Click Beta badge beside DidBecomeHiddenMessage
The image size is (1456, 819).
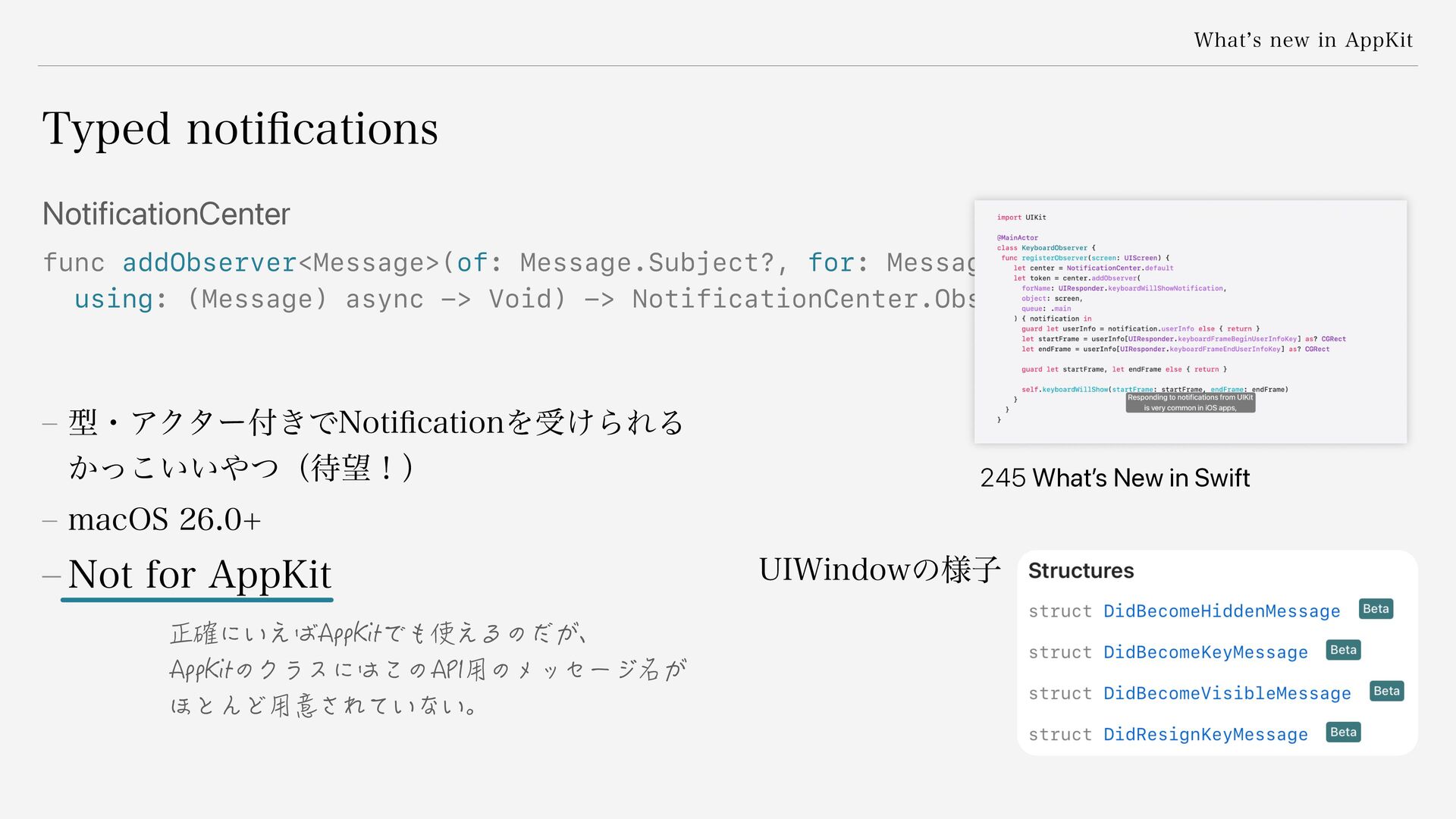pos(1376,609)
